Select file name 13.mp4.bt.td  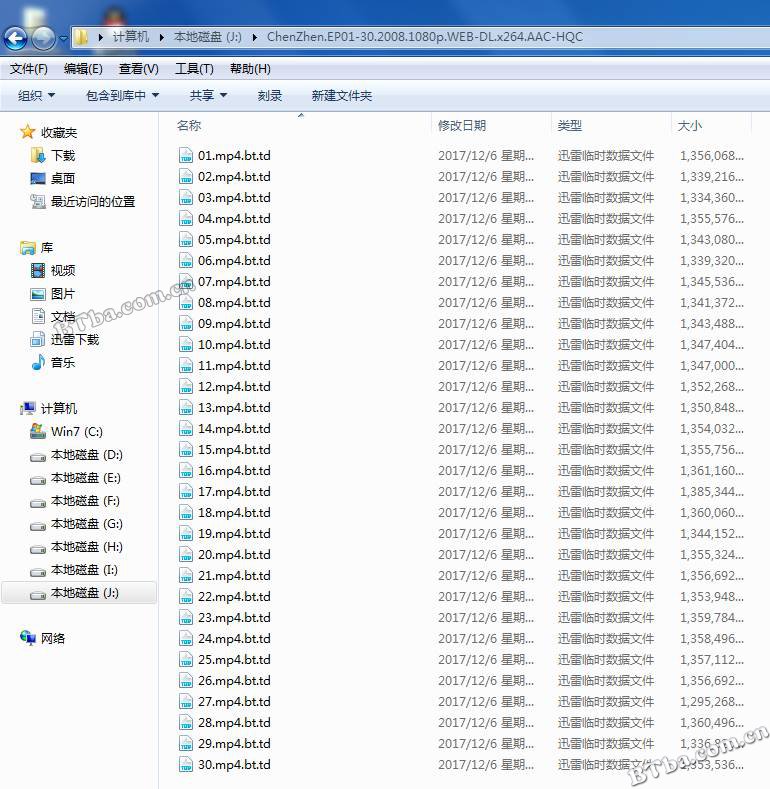[234, 408]
